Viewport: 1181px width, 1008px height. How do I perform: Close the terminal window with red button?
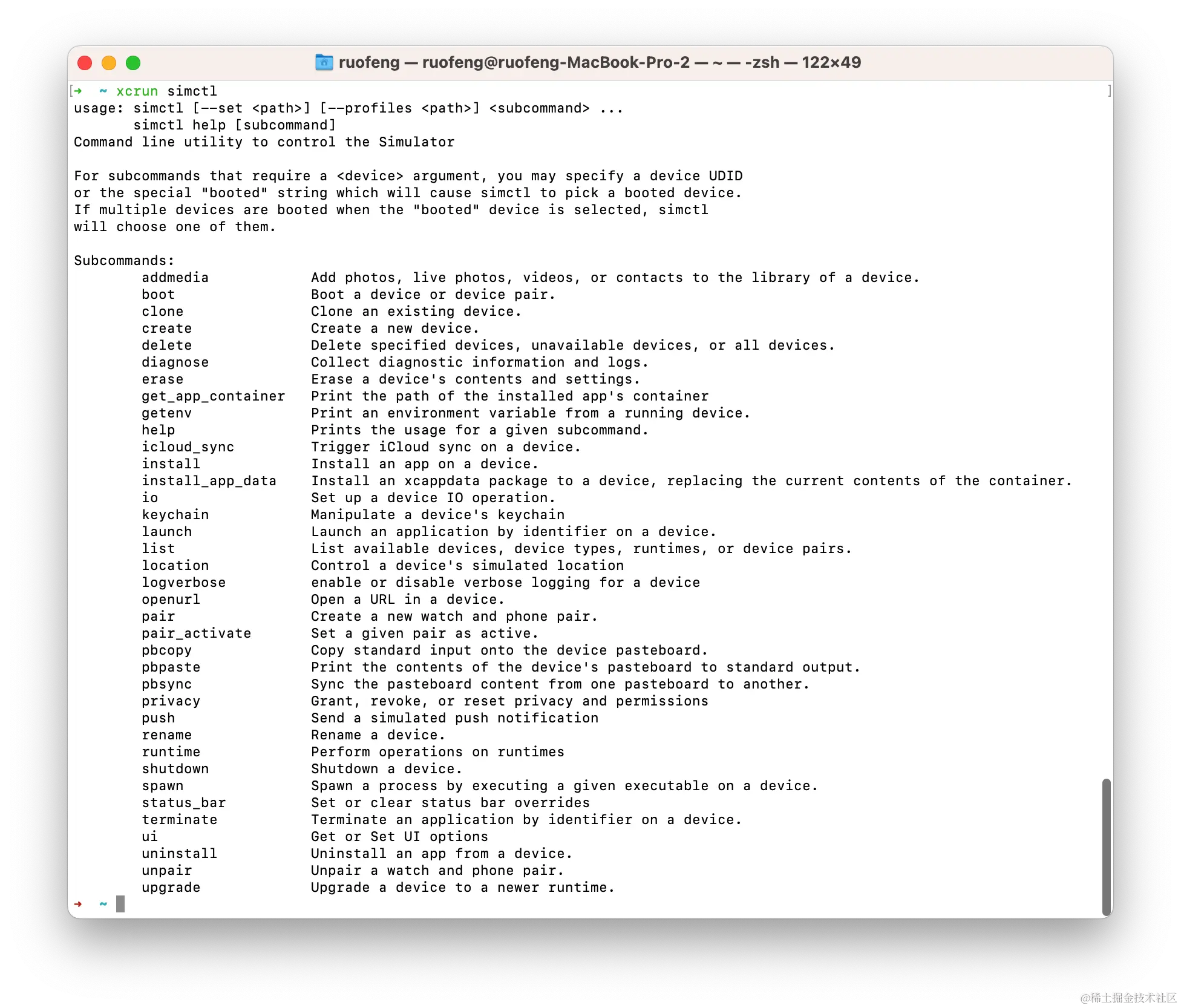pos(85,63)
